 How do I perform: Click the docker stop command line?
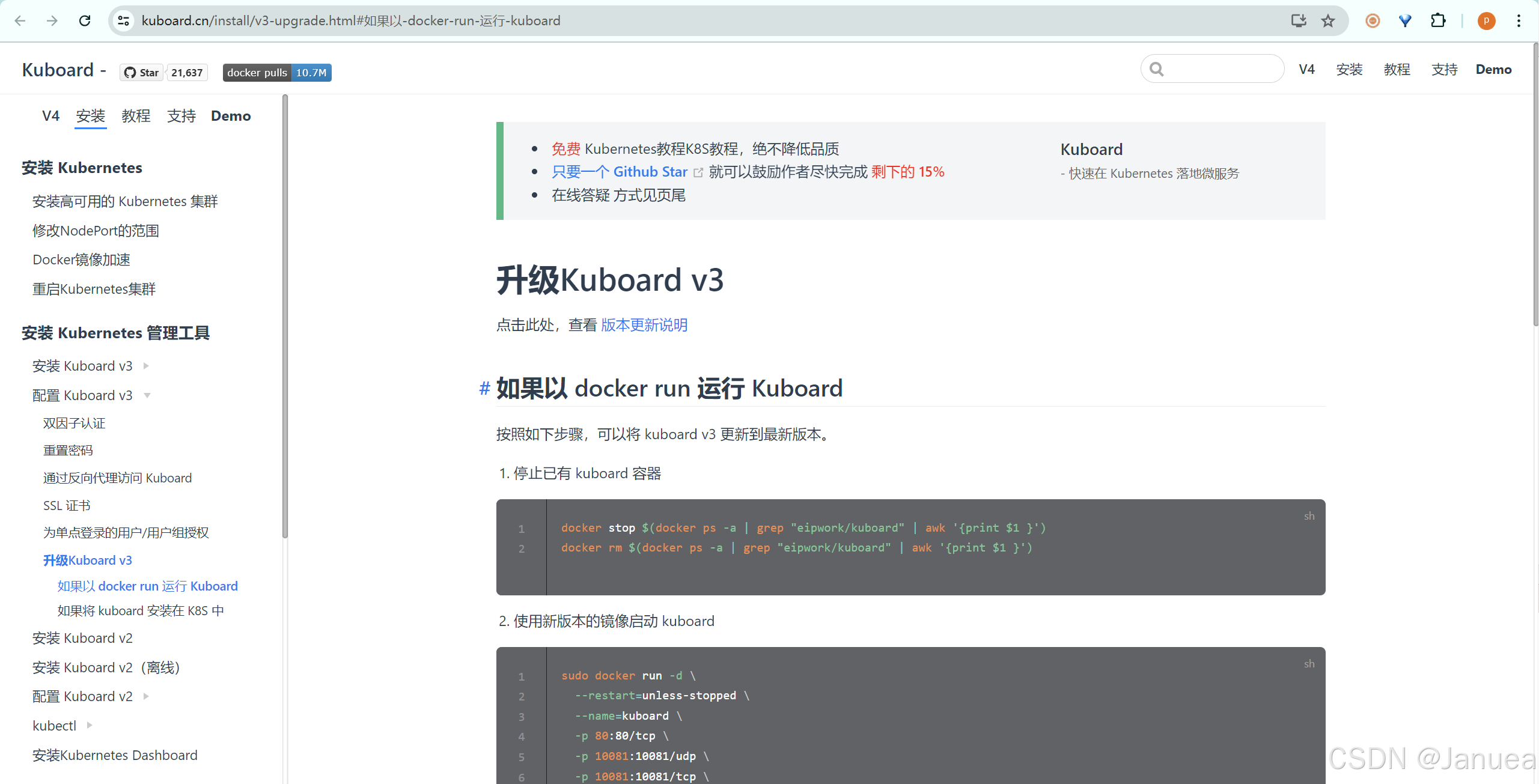click(803, 528)
